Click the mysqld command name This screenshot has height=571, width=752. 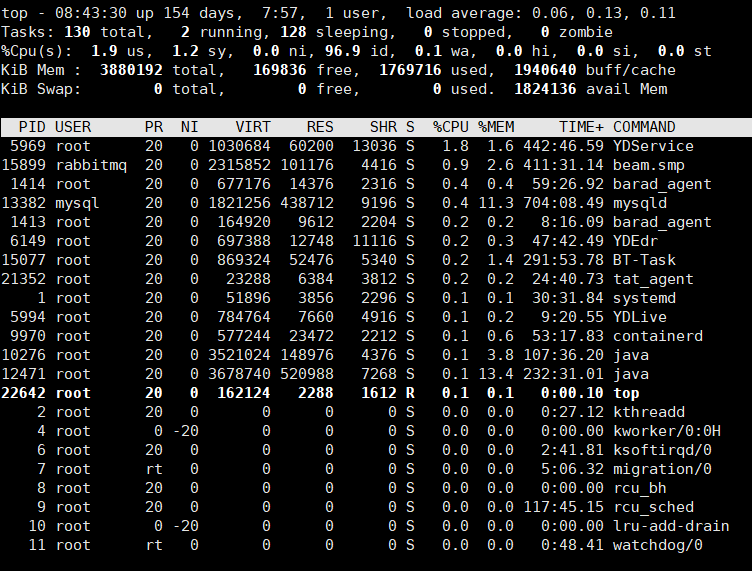coord(640,203)
